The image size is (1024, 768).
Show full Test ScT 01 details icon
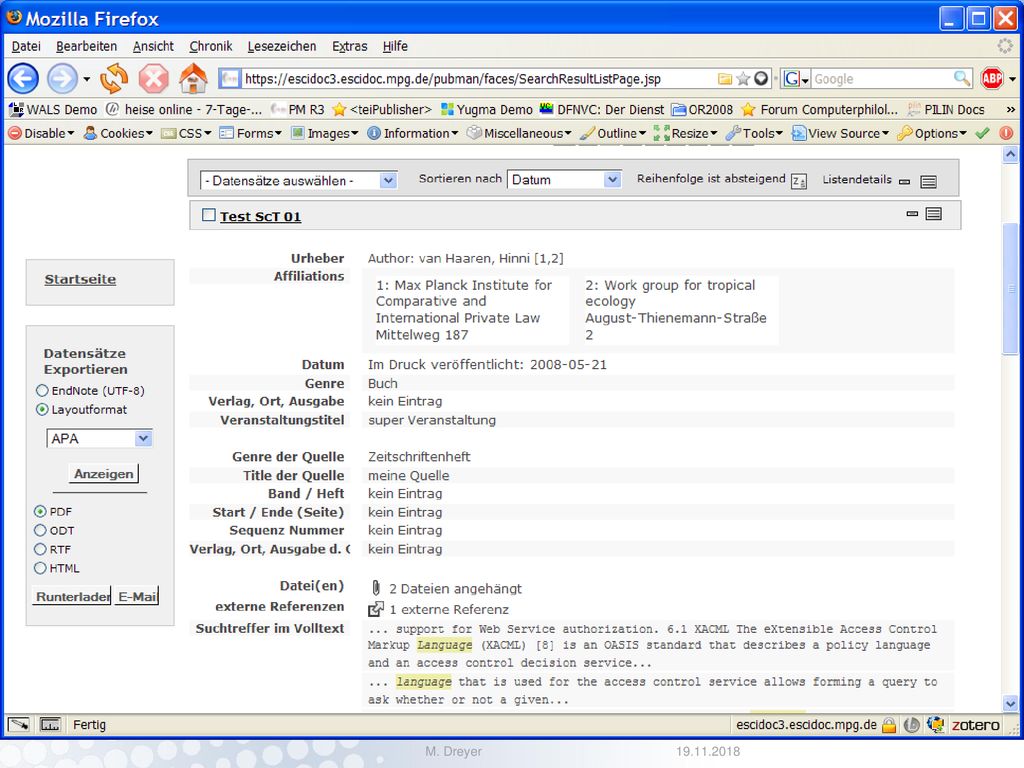click(x=934, y=214)
